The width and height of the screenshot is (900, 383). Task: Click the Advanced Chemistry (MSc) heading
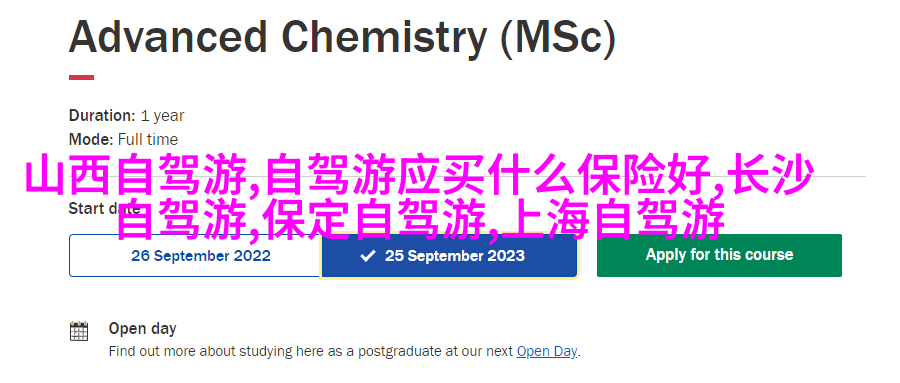tap(342, 37)
